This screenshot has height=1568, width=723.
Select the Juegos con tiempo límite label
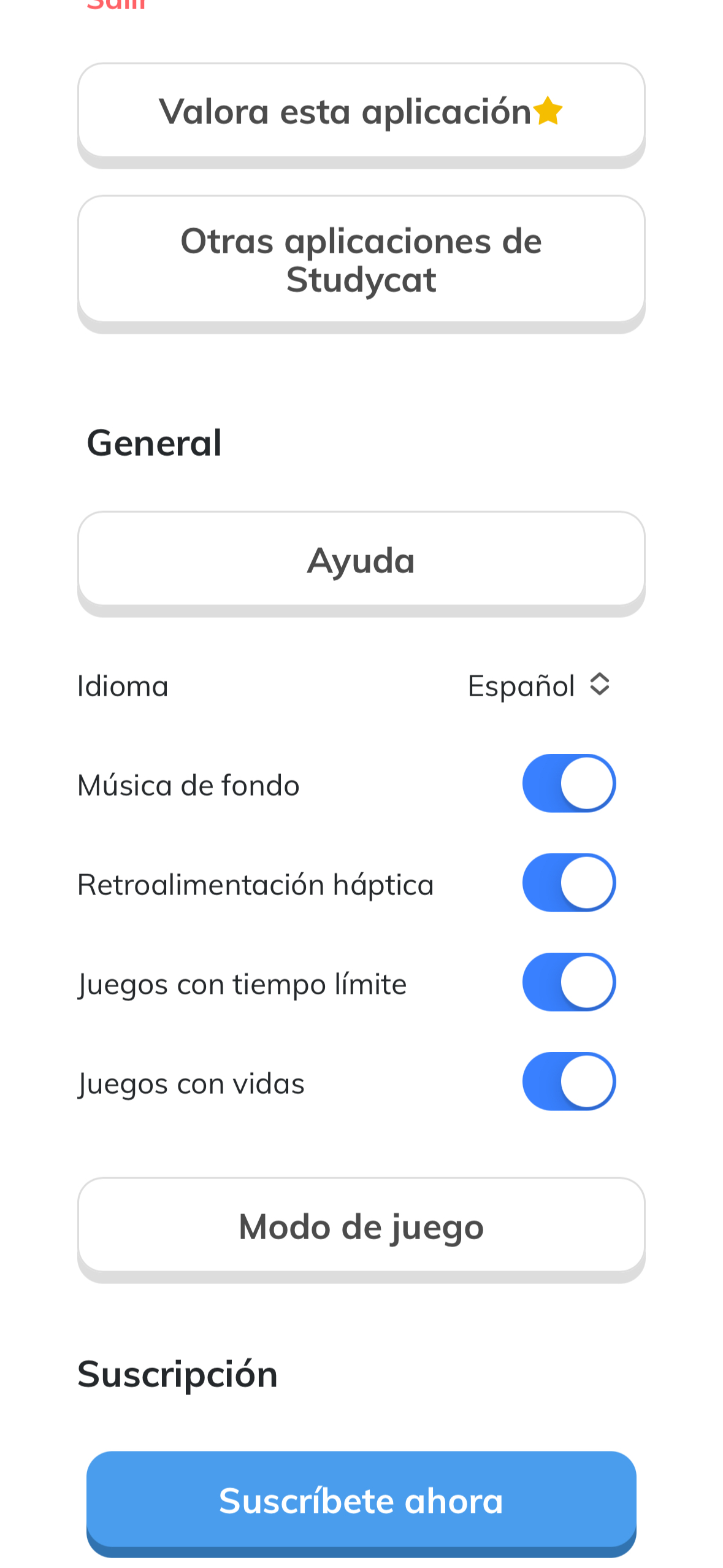coord(242,984)
